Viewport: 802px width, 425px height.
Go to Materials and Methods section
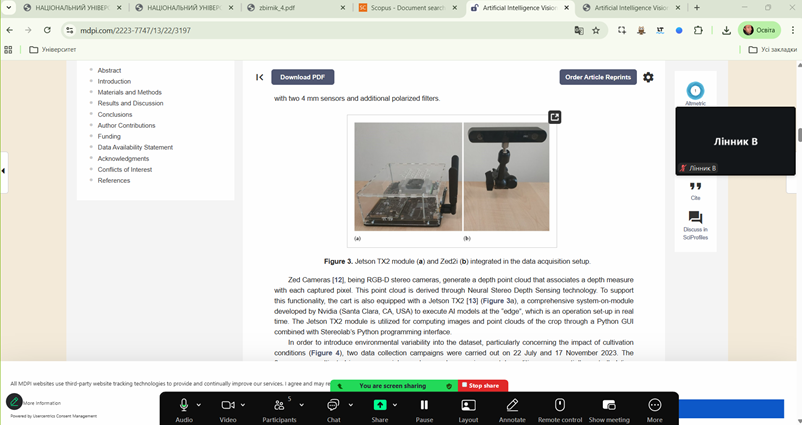click(129, 93)
